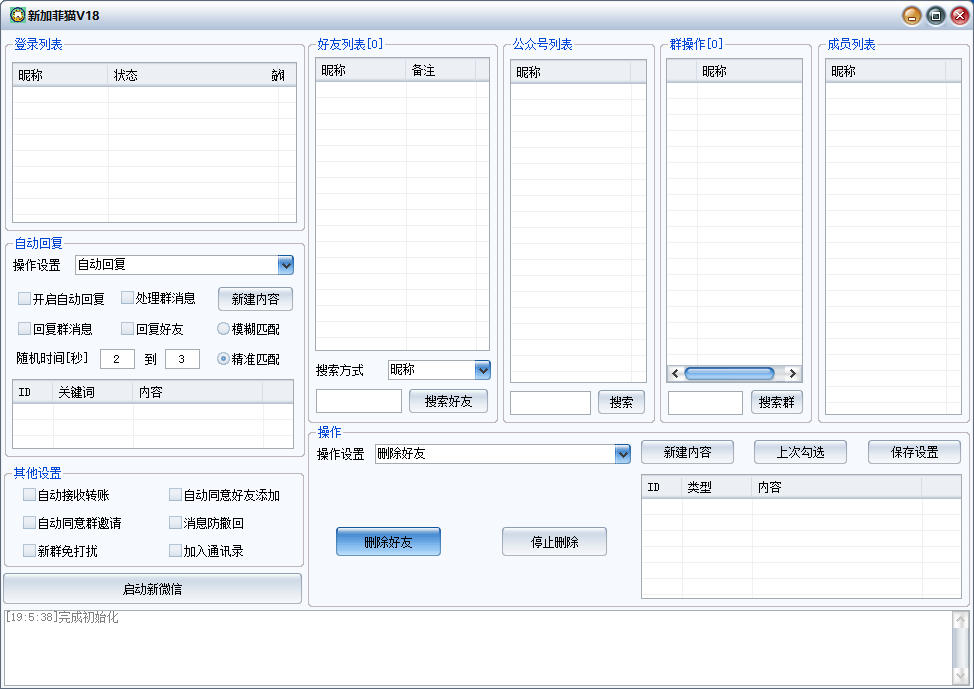Open the 删除好友 operation settings dropdown

coord(622,454)
